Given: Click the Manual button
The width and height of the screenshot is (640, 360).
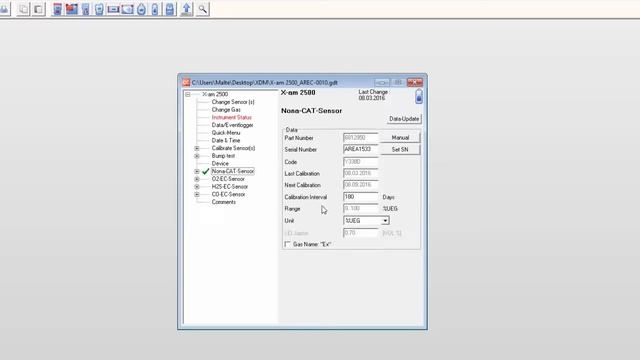Looking at the screenshot, I should point(400,138).
